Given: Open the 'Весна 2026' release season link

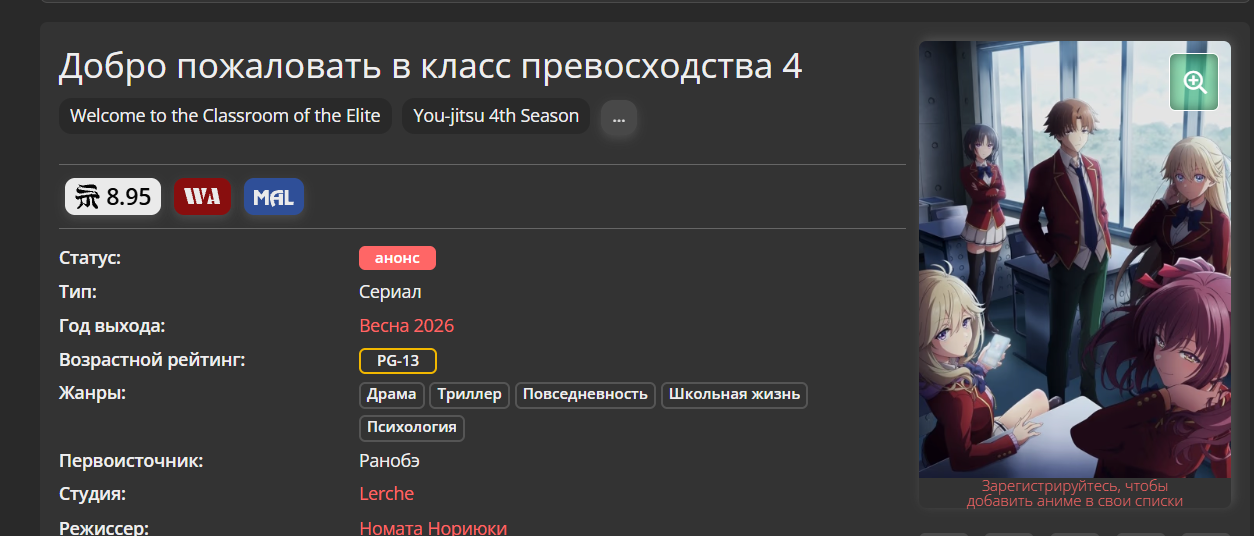Looking at the screenshot, I should point(406,326).
